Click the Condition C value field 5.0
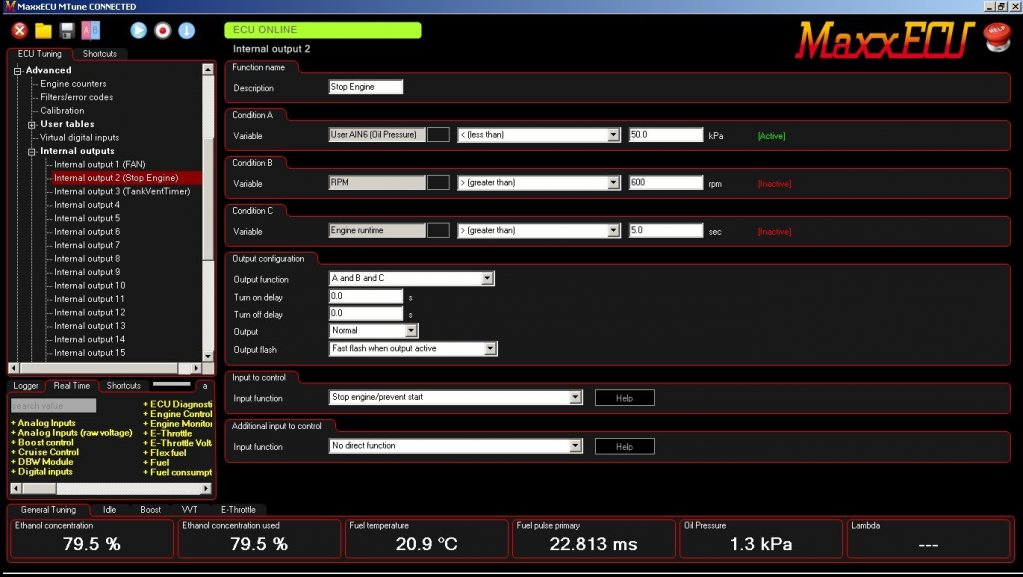 point(665,230)
